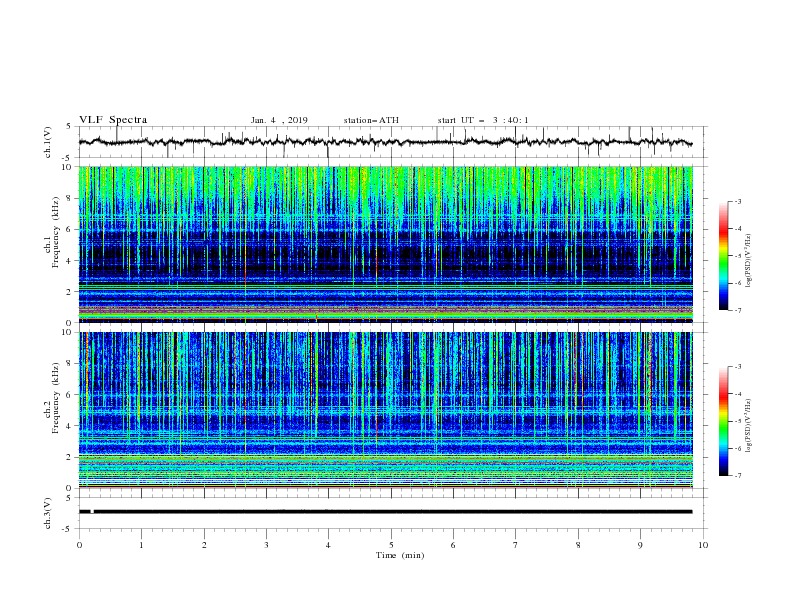The width and height of the screenshot is (792, 612).
Task: Click the ch.1 PSD color scale bar
Action: 723,256
